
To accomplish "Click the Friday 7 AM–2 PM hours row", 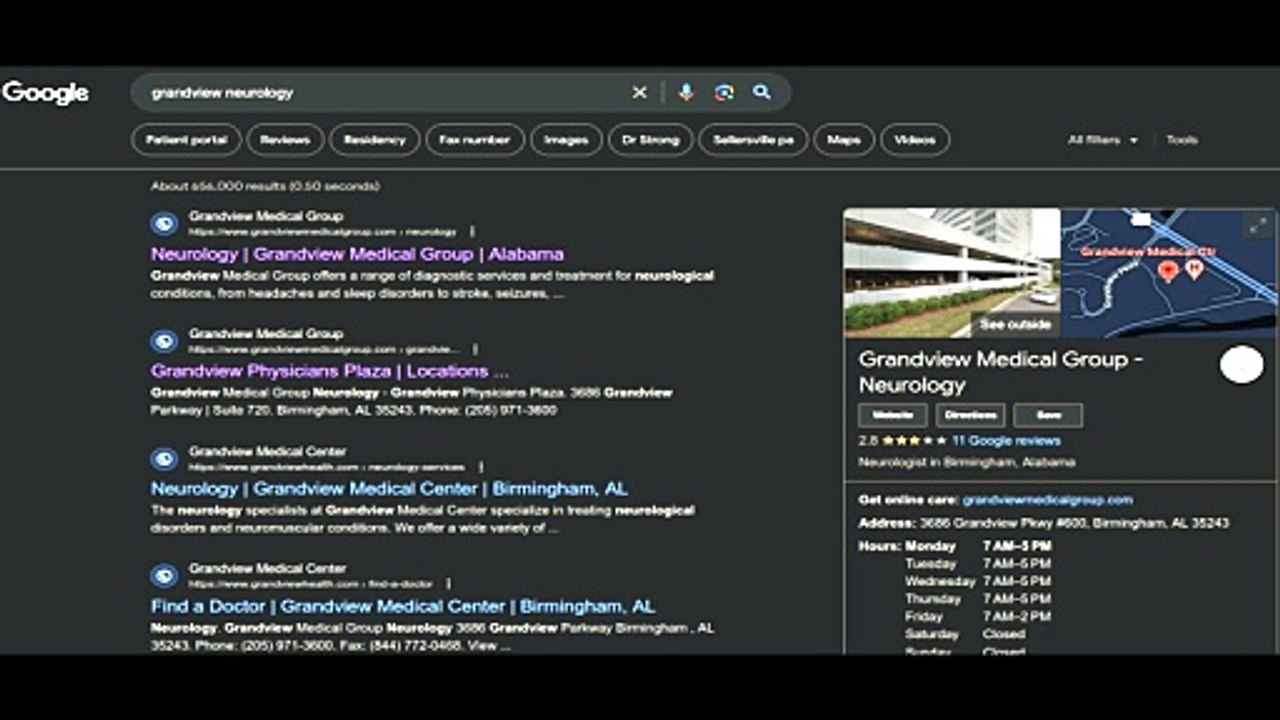I will pos(978,617).
